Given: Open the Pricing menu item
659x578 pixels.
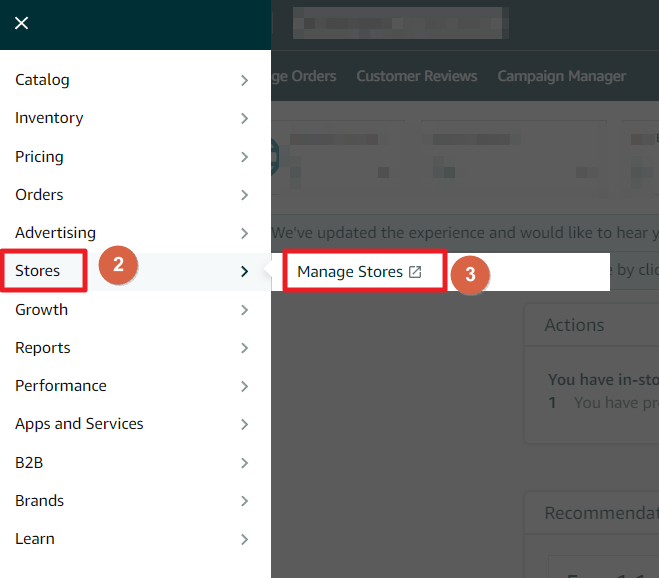Looking at the screenshot, I should tap(40, 156).
